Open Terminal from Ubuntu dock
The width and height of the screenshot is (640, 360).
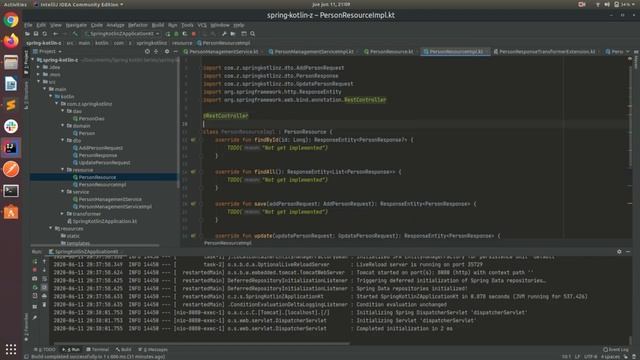(x=11, y=191)
